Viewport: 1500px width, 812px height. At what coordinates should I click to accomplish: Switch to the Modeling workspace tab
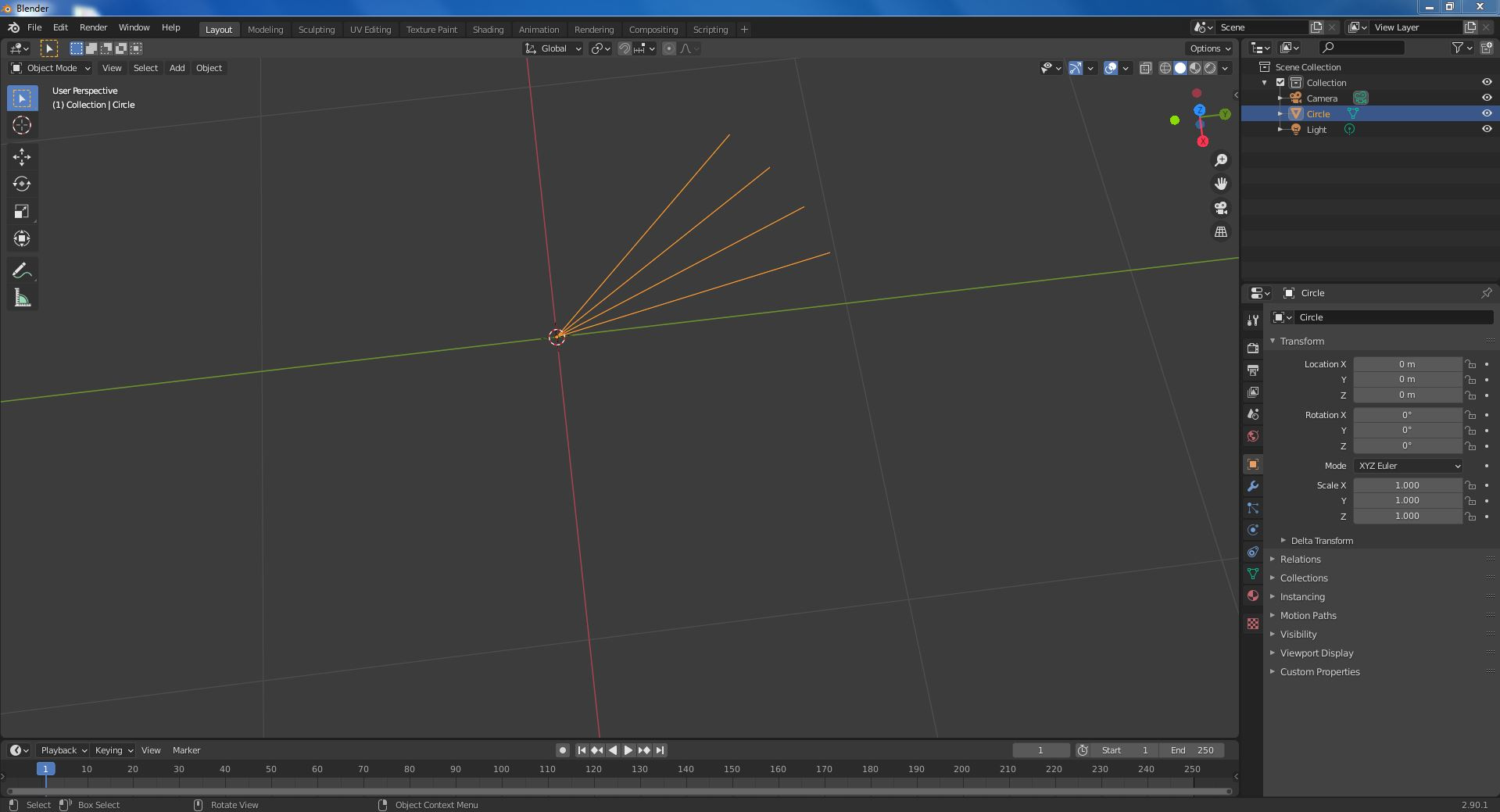(x=265, y=30)
